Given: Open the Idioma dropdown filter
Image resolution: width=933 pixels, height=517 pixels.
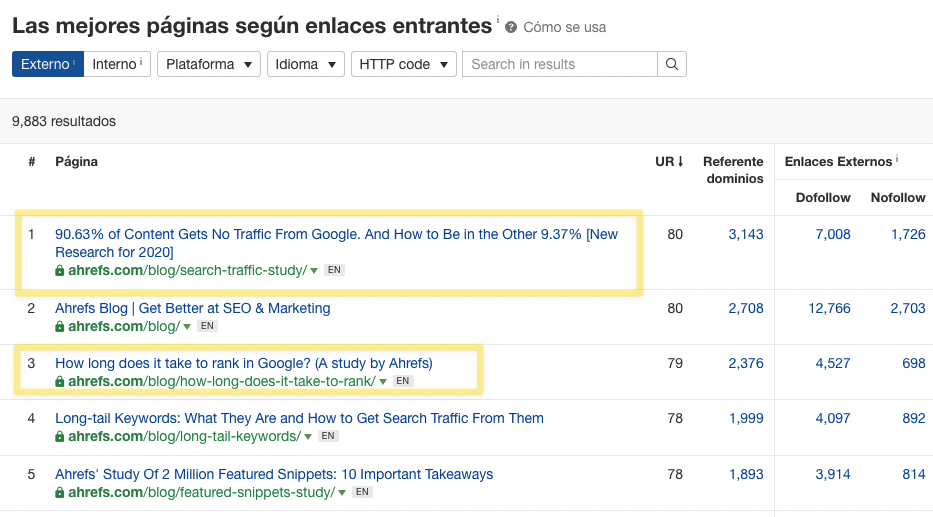Looking at the screenshot, I should [x=305, y=64].
